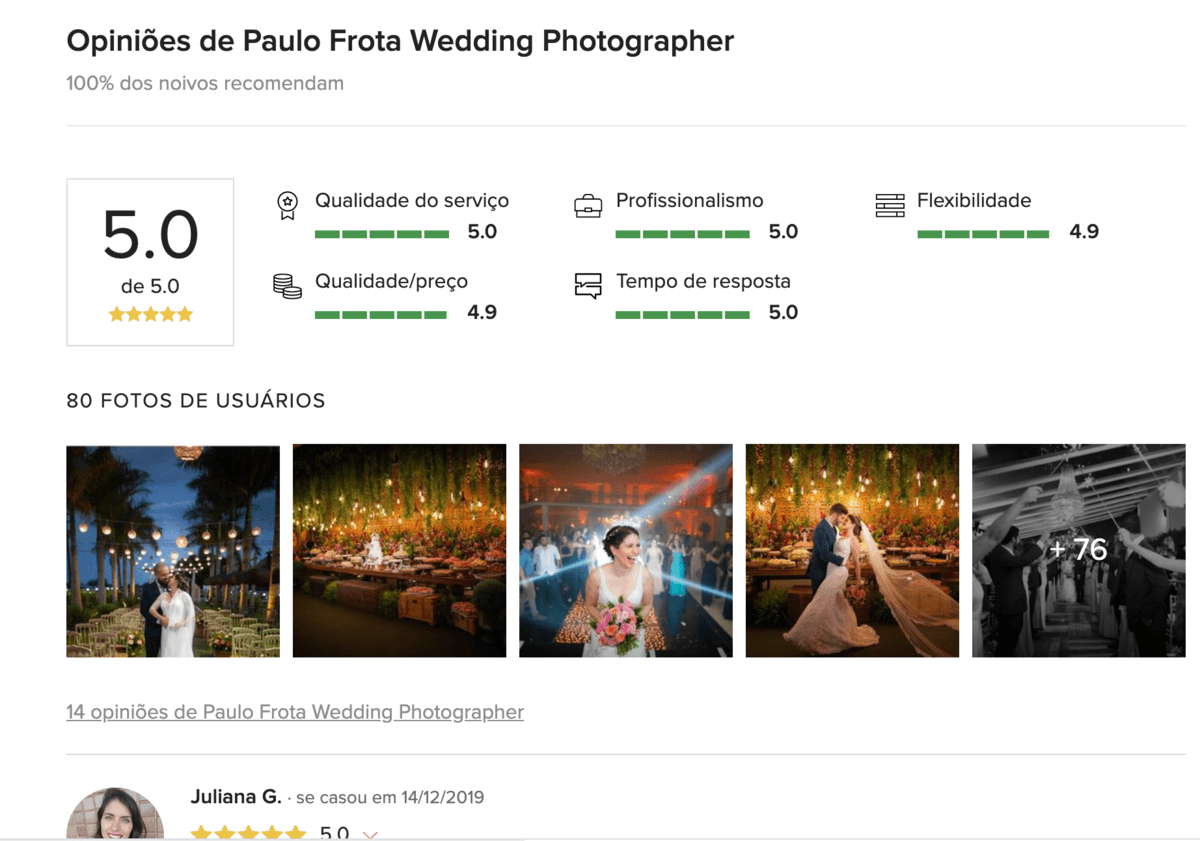Click the Opiniões de Paulo Frota Wedding Photographer heading

[x=400, y=41]
